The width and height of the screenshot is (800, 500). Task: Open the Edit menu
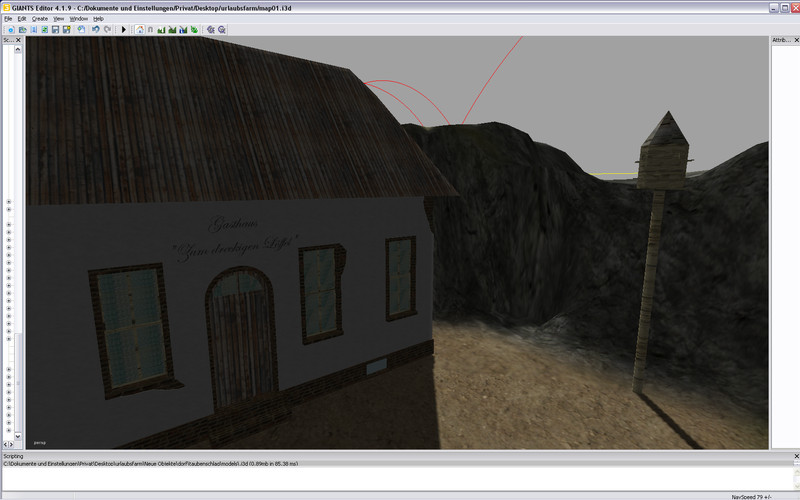point(22,18)
